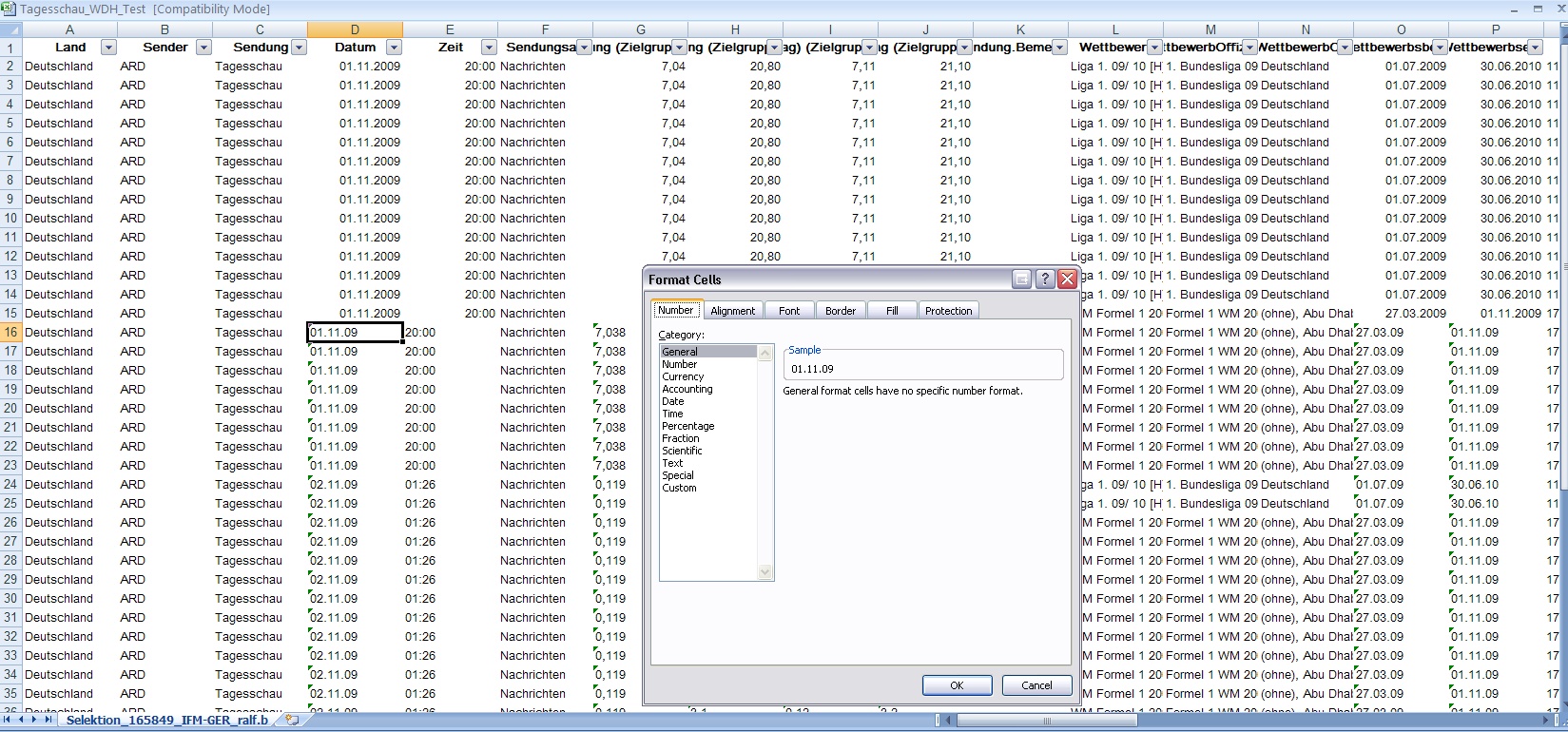This screenshot has height=732, width=1568.
Task: Select cell C24 containing Tagesschau
Action: pos(260,484)
